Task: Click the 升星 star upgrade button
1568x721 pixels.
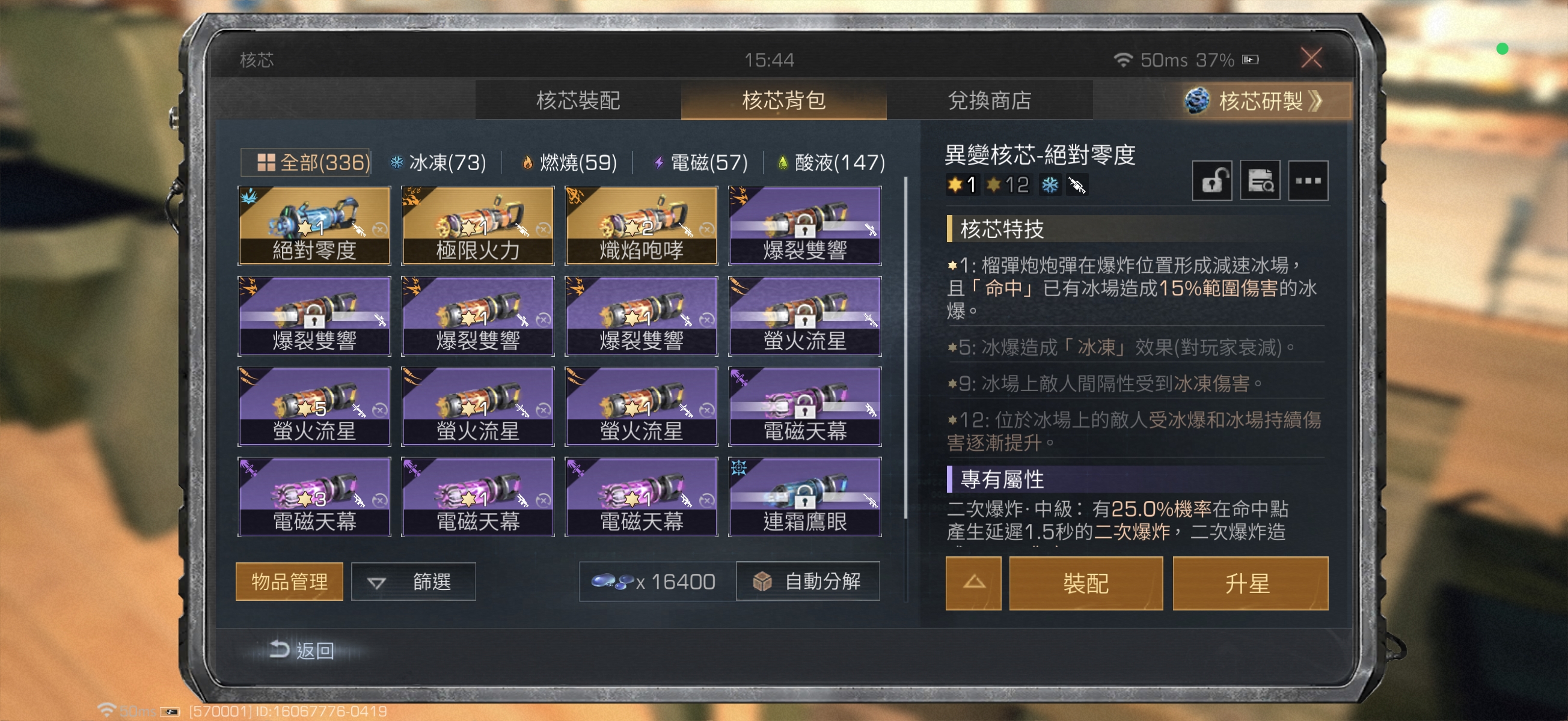Action: pyautogui.click(x=1251, y=583)
